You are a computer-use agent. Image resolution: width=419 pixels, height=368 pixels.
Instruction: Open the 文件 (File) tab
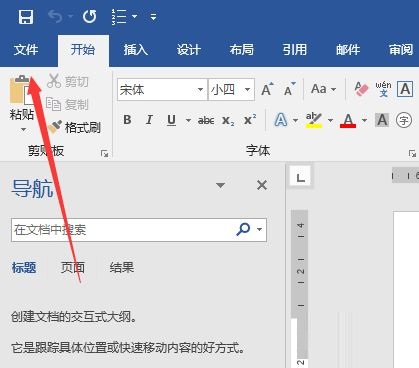tap(26, 50)
